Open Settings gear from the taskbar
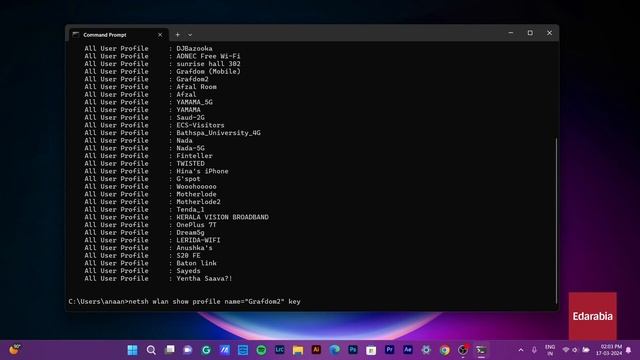 click(x=426, y=350)
